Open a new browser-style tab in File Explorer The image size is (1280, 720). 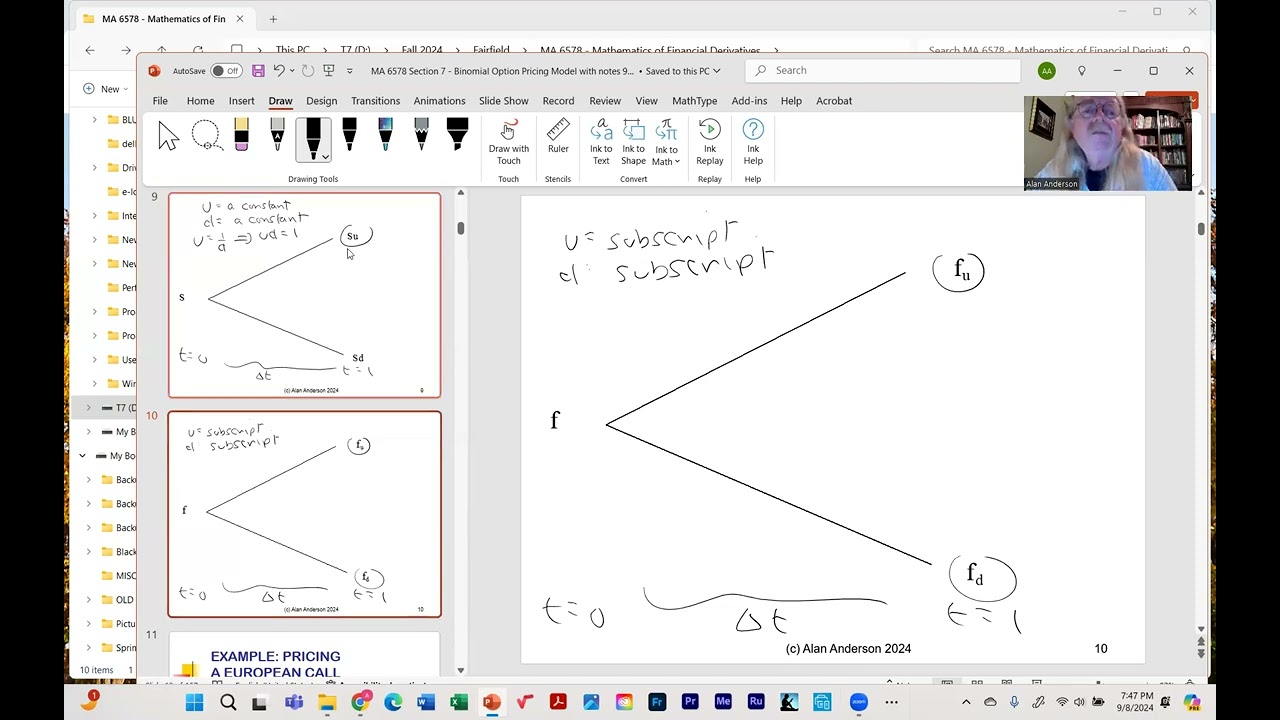(273, 19)
